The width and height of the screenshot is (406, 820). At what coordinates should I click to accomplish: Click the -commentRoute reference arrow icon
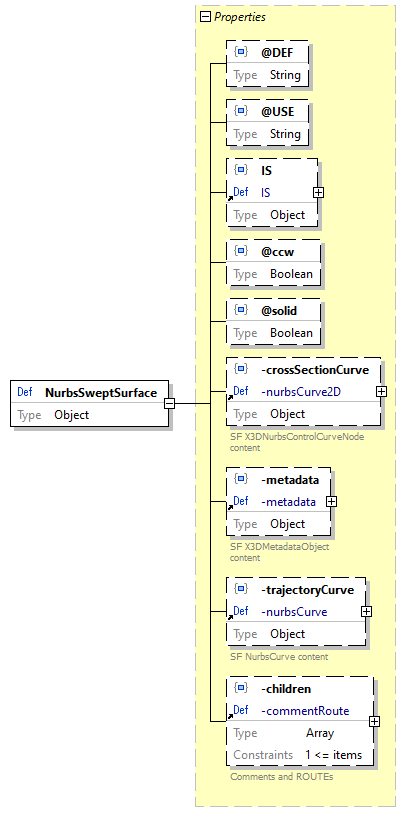230,716
